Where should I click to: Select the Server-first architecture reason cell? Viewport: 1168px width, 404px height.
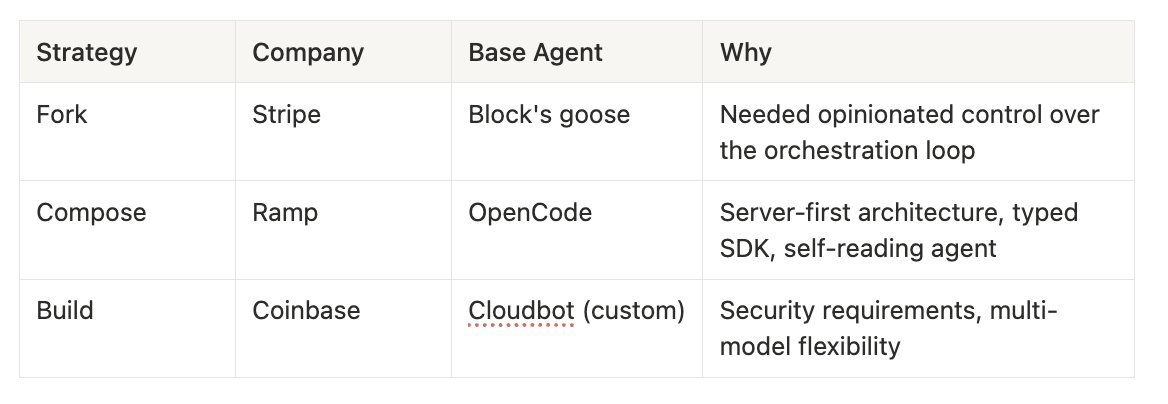click(x=918, y=230)
